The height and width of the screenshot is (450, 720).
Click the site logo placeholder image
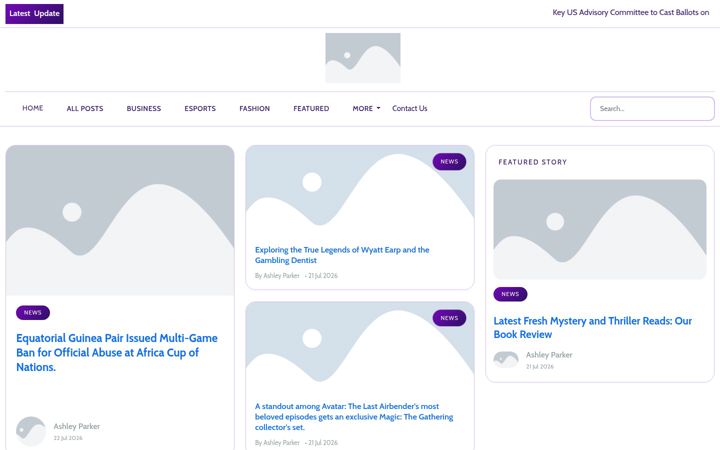tap(363, 58)
